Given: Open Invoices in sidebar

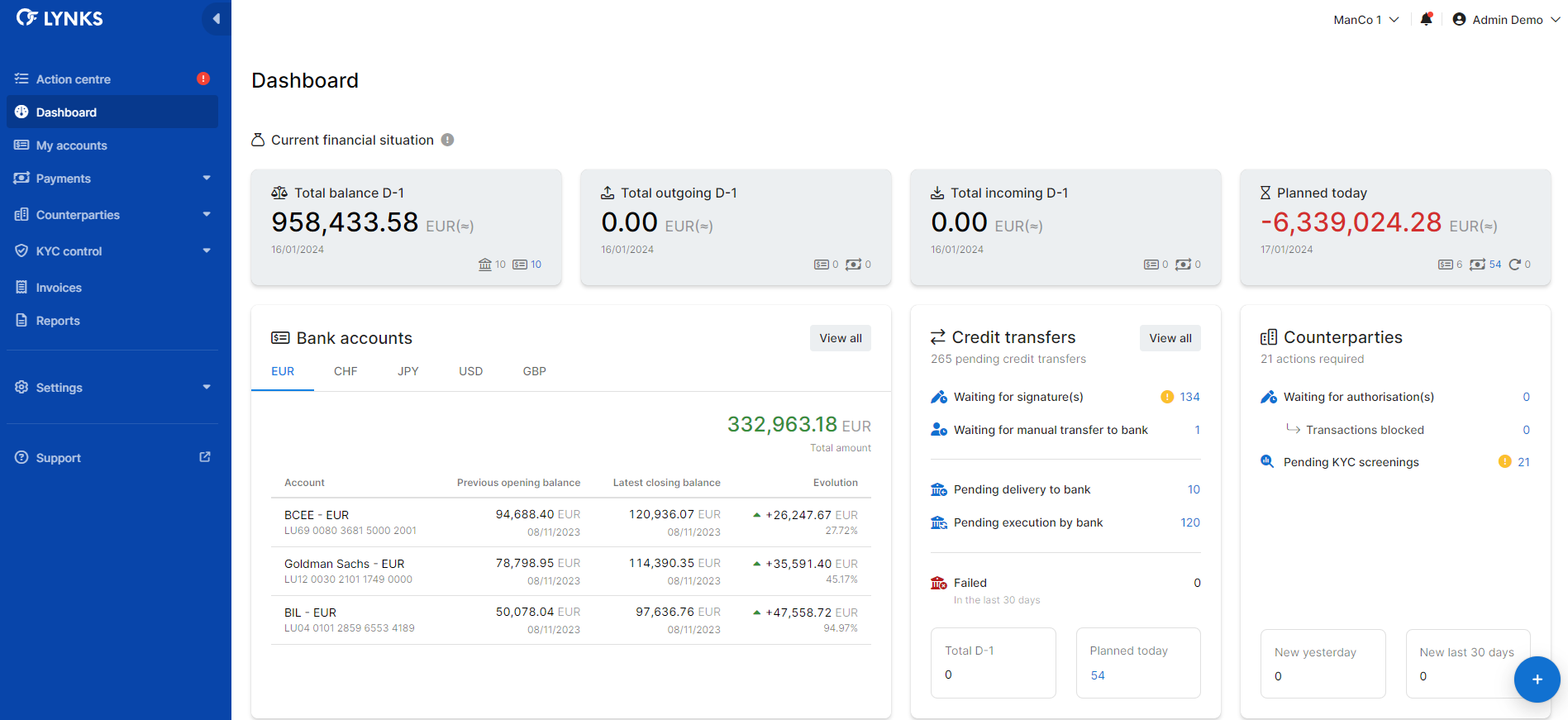Looking at the screenshot, I should (x=112, y=287).
